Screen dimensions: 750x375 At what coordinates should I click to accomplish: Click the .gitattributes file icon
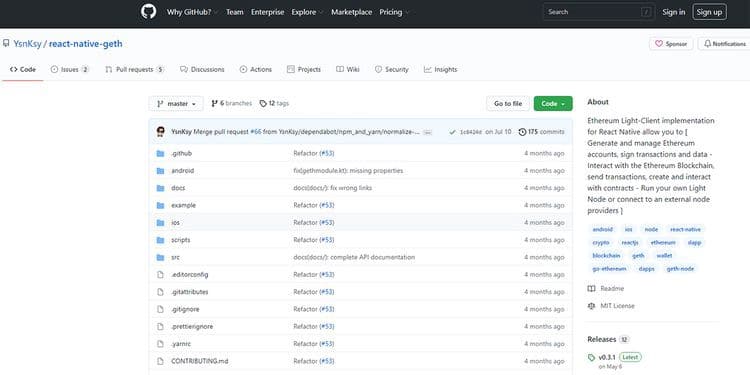pyautogui.click(x=160, y=292)
